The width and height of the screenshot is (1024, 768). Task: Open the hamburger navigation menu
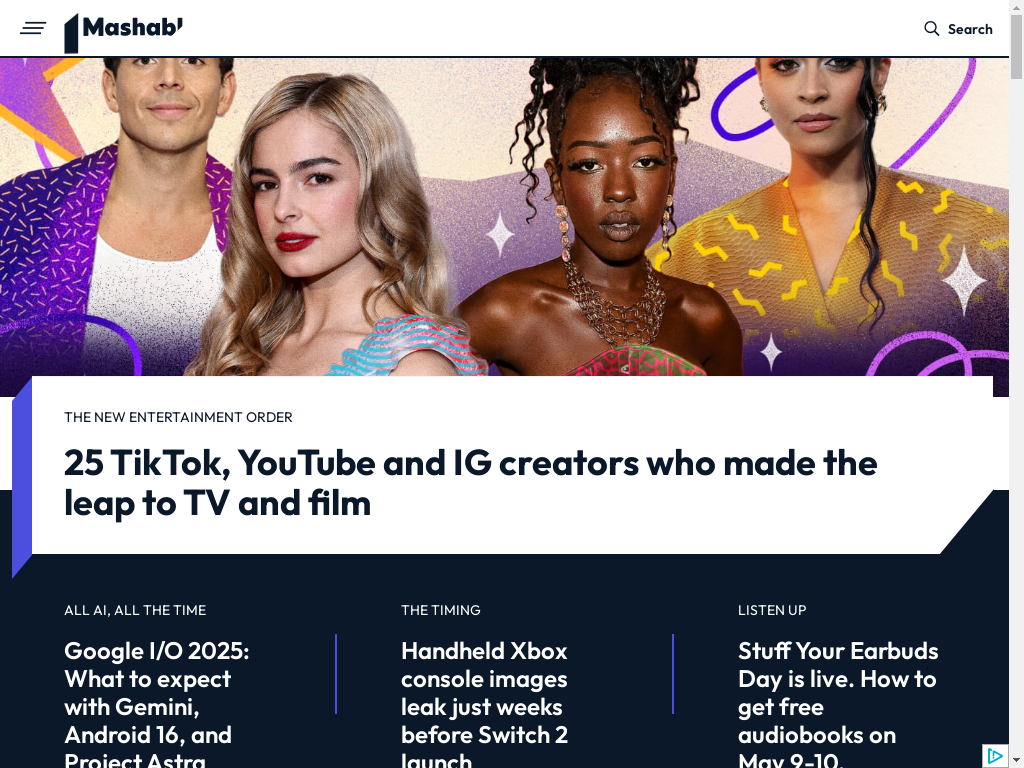33,29
